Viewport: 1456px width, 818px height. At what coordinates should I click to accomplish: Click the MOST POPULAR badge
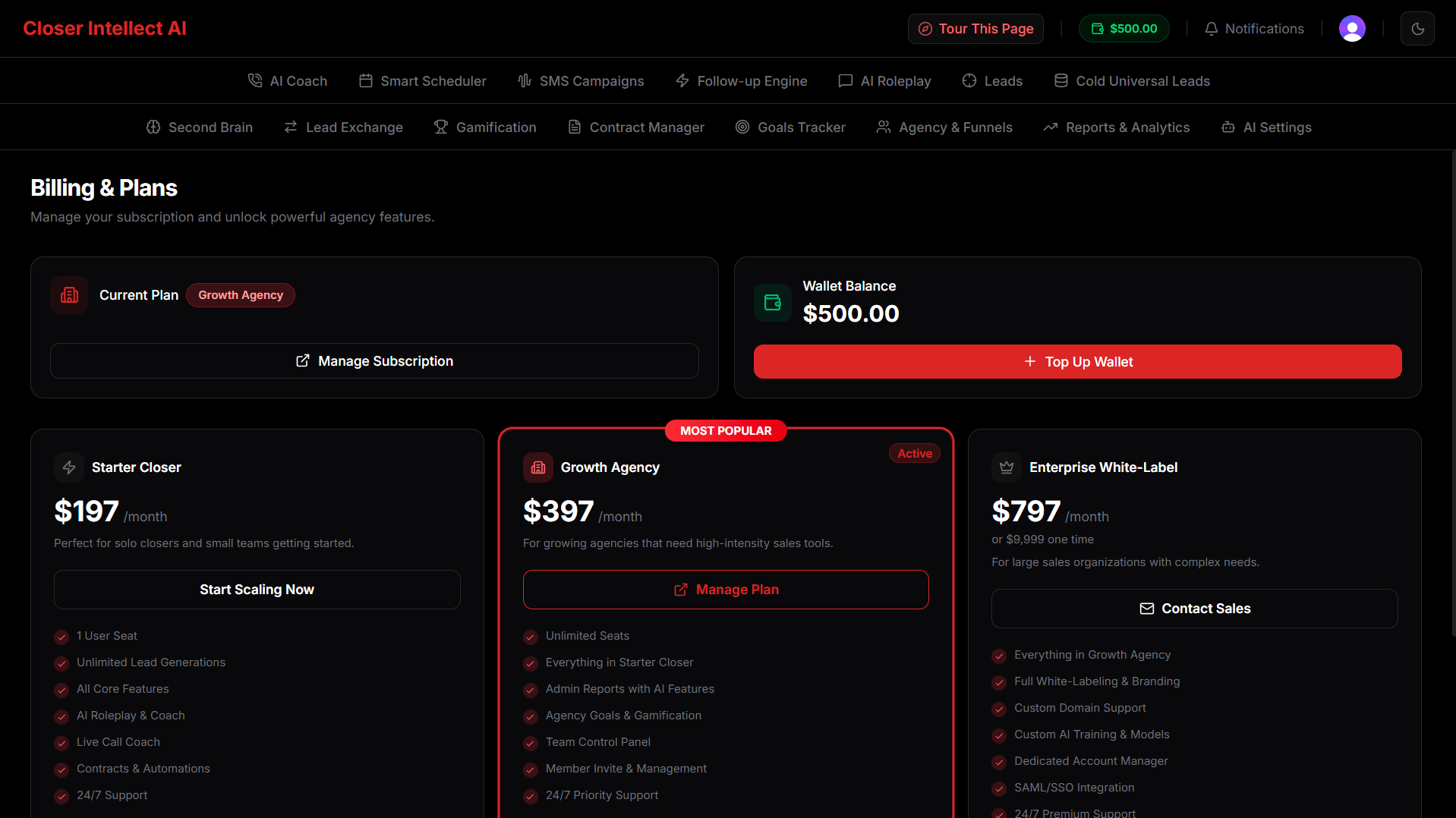726,431
